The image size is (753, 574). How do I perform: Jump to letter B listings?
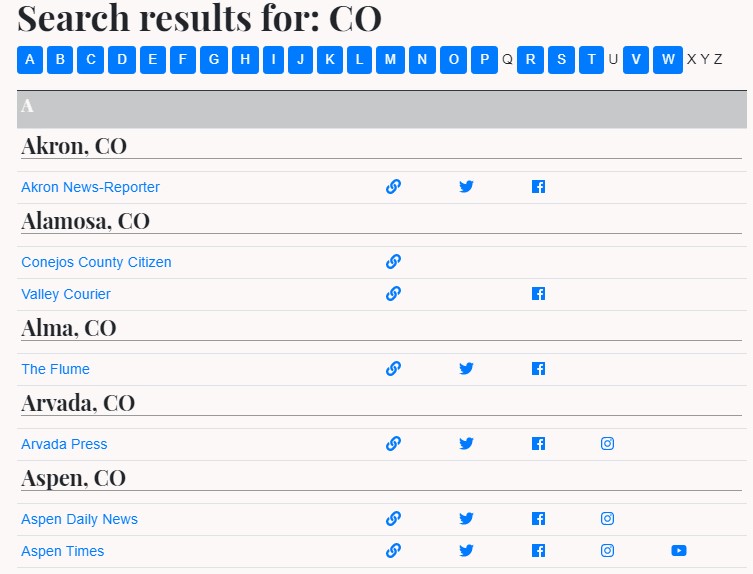60,60
